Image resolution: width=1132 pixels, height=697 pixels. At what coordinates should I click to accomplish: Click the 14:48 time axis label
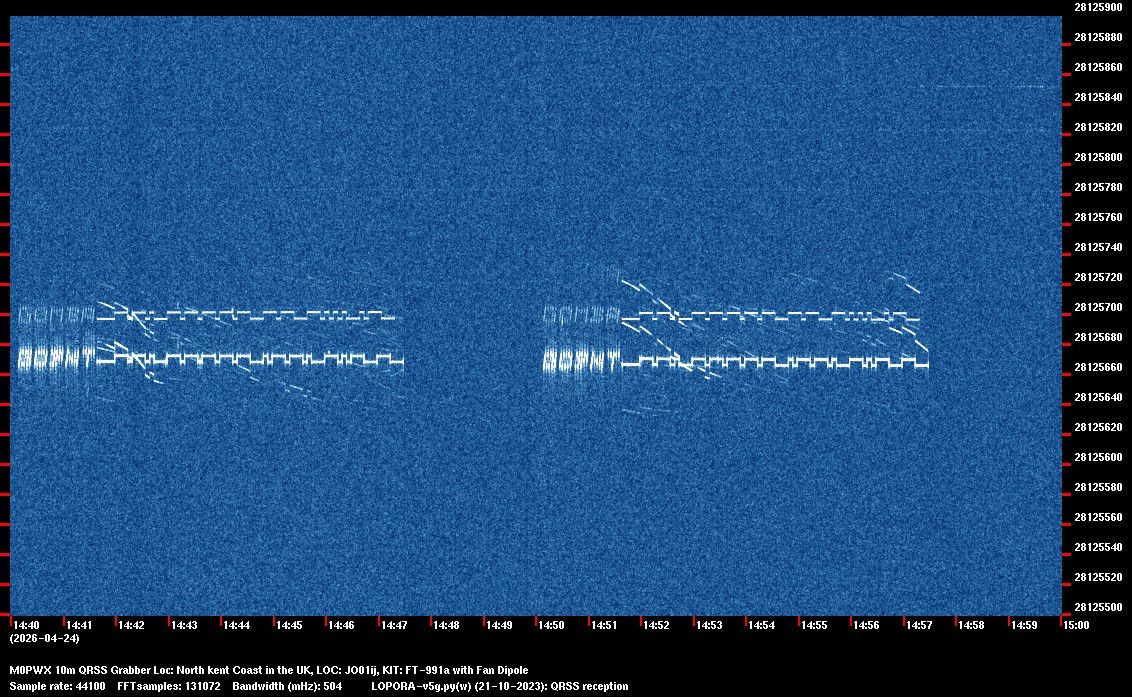pos(446,625)
